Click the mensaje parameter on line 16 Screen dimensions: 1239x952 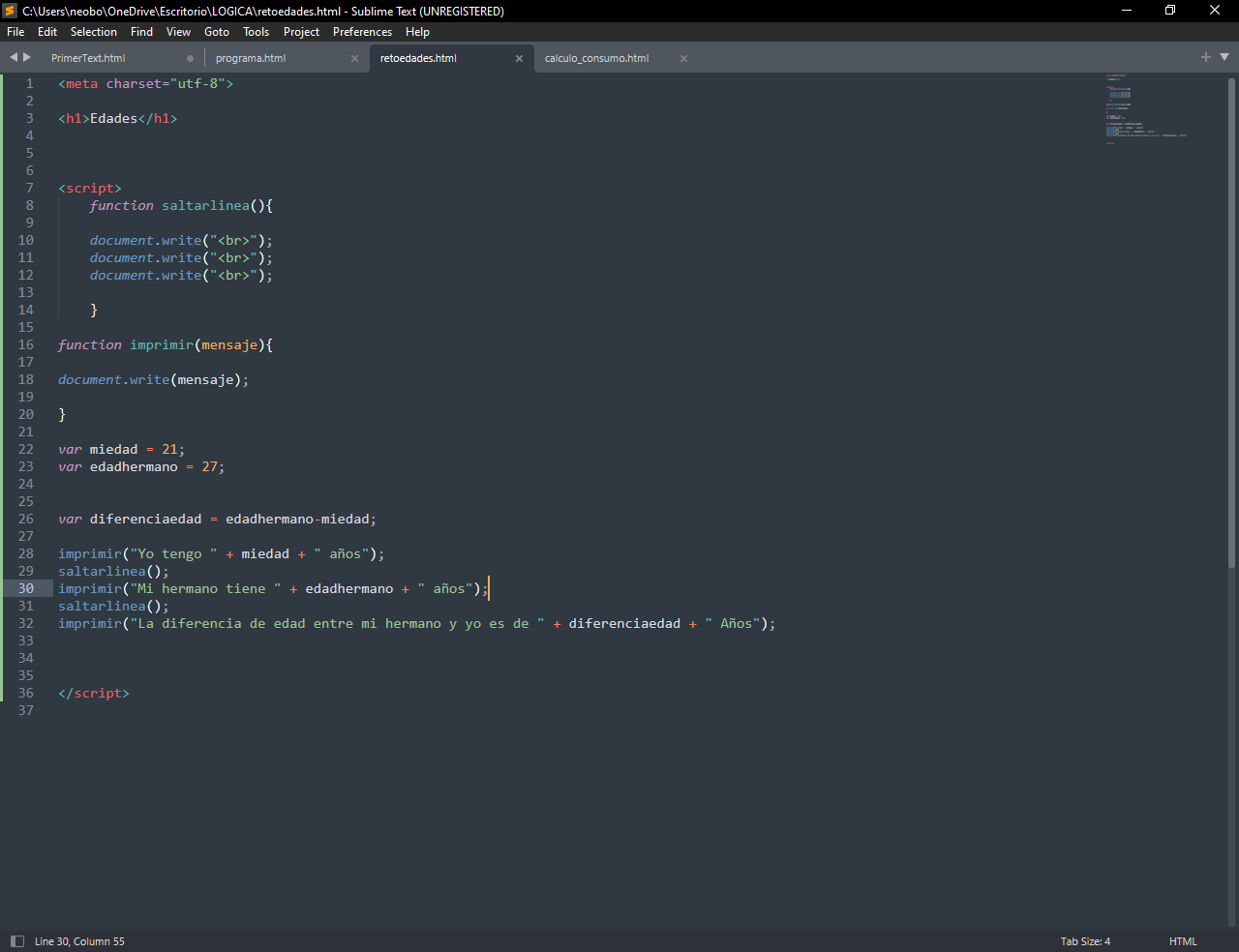229,344
